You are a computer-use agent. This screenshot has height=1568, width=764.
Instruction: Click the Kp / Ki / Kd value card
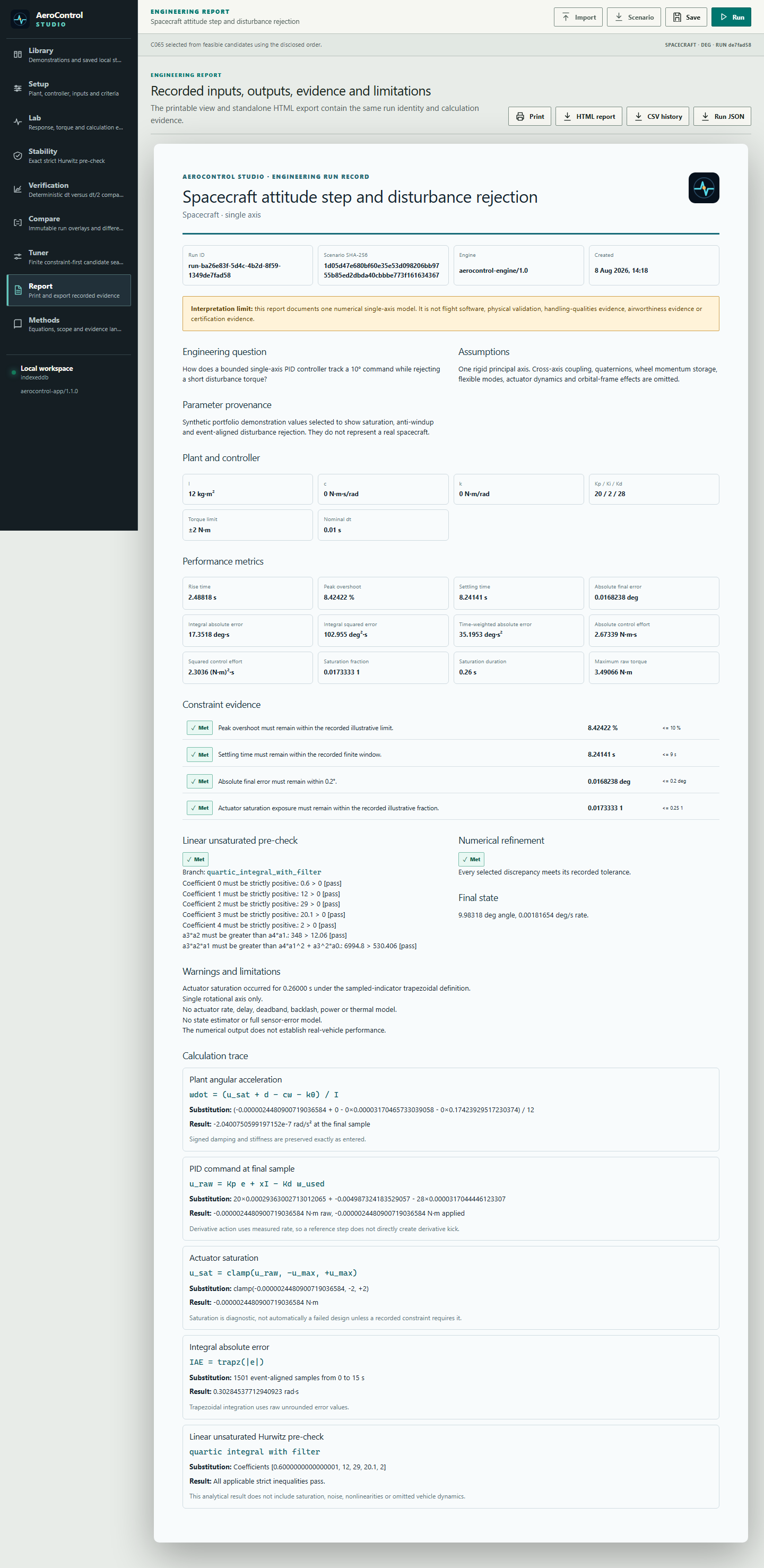(654, 489)
